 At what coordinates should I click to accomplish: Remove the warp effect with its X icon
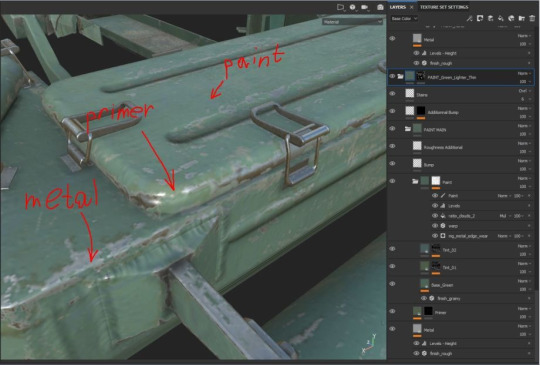click(x=529, y=226)
